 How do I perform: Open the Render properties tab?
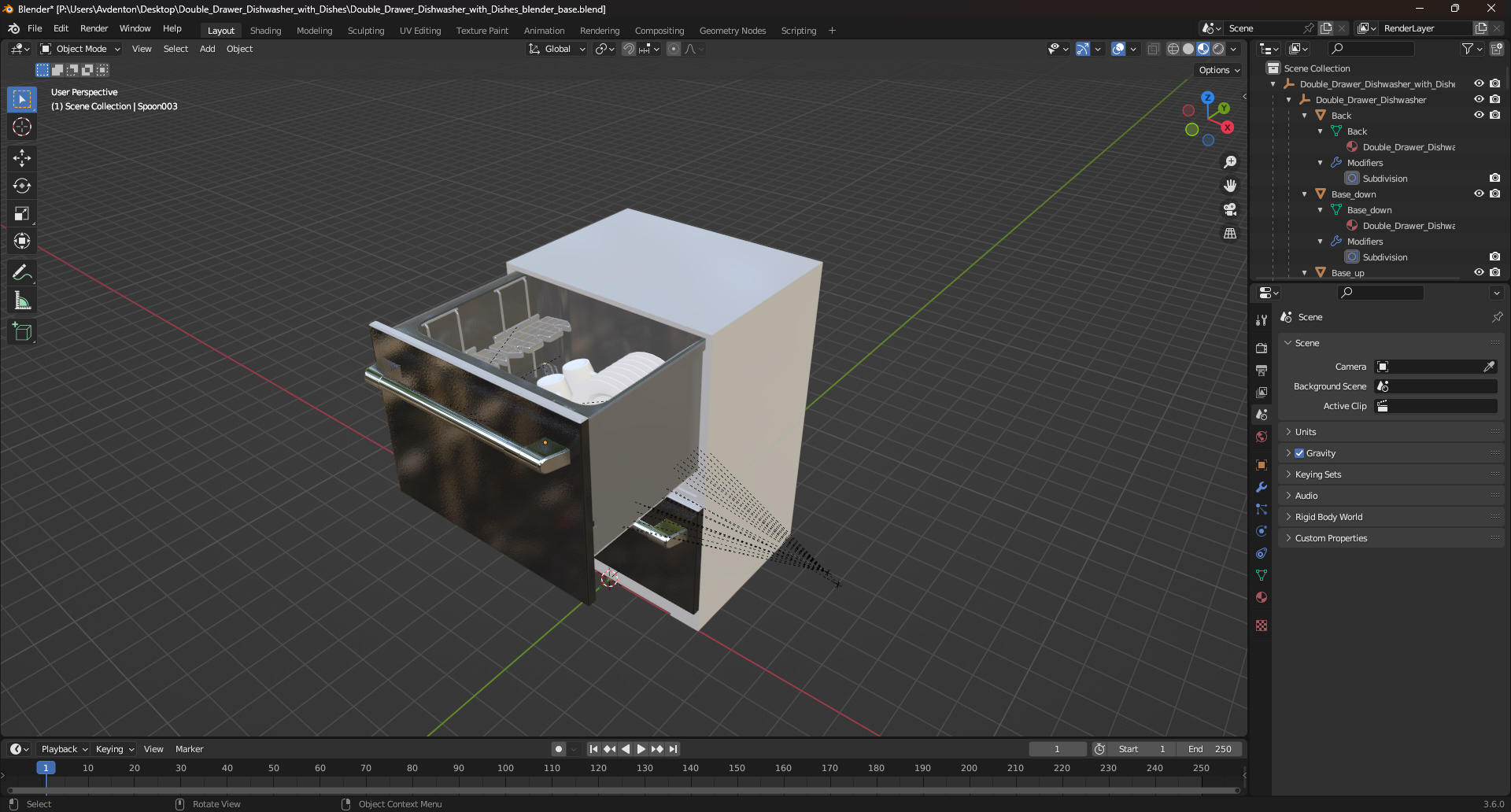[x=1262, y=348]
